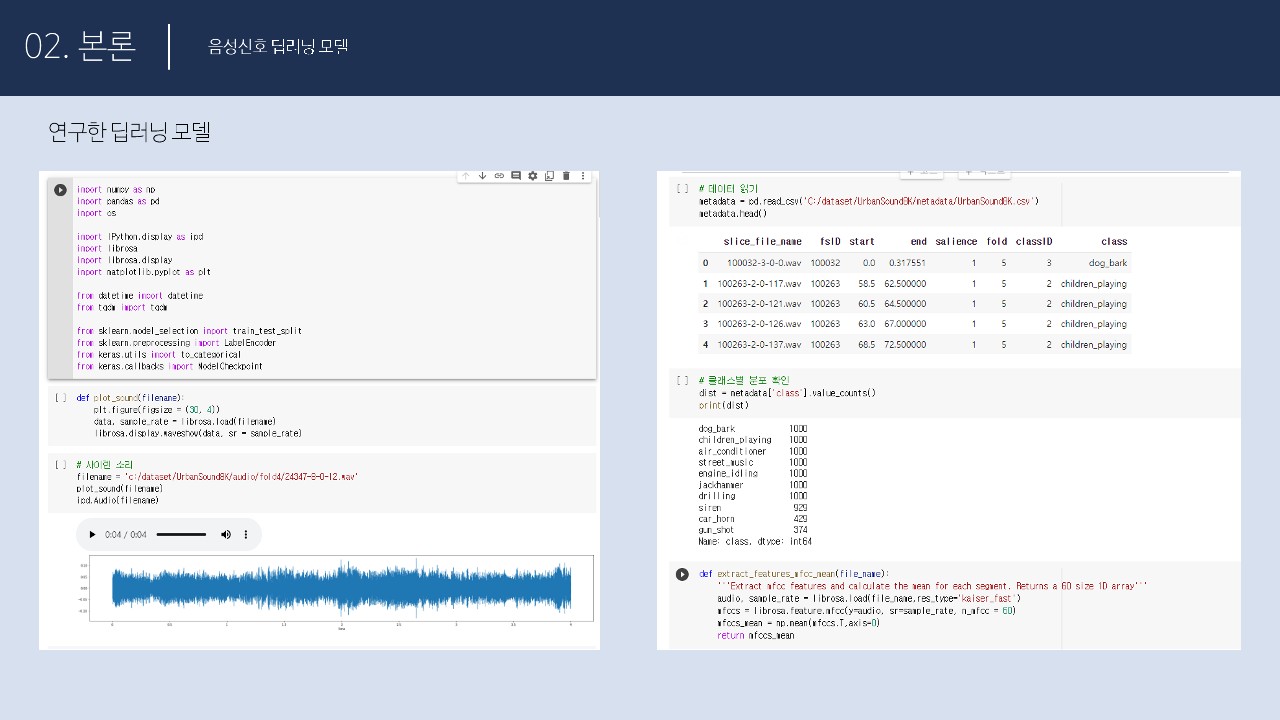The image size is (1280, 720).
Task: Delete the cell with trash icon
Action: [x=566, y=176]
